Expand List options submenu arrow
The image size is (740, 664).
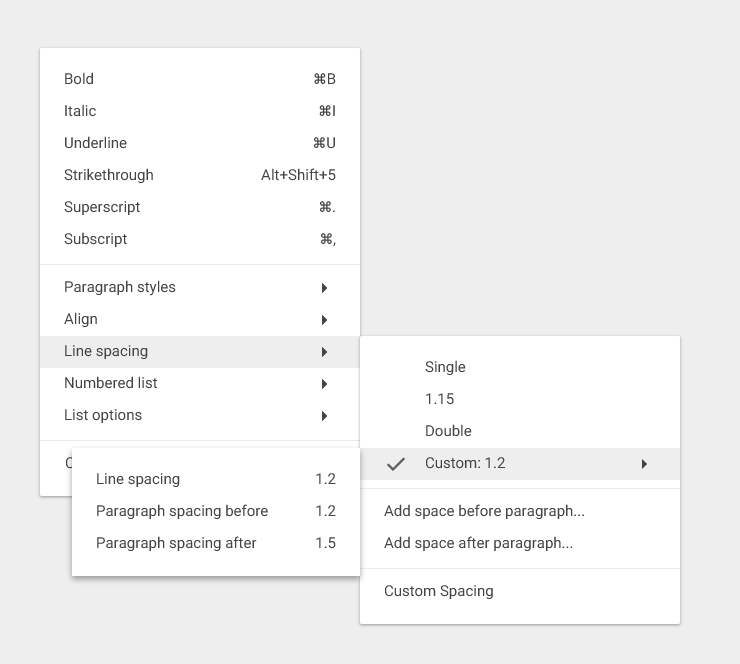(x=324, y=416)
